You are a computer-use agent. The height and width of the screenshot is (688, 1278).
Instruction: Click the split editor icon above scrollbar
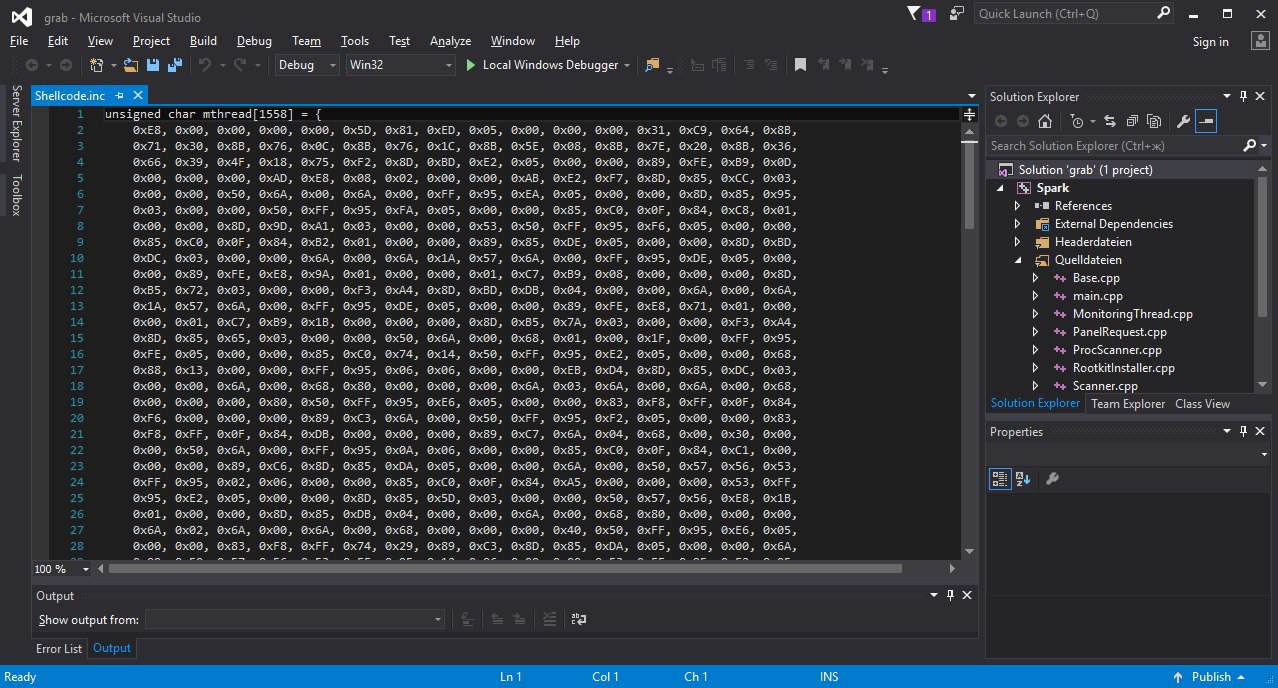click(969, 114)
